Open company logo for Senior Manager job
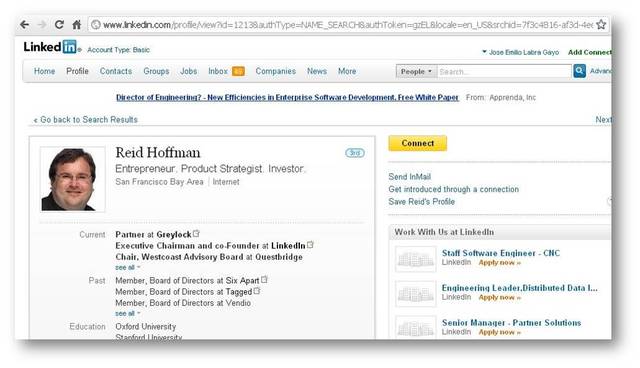640x368 pixels. 416,327
